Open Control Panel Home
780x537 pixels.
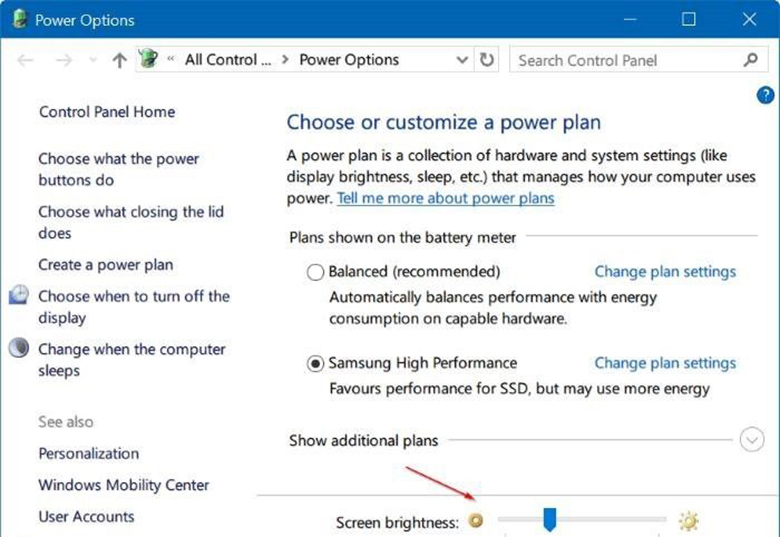[x=107, y=112]
